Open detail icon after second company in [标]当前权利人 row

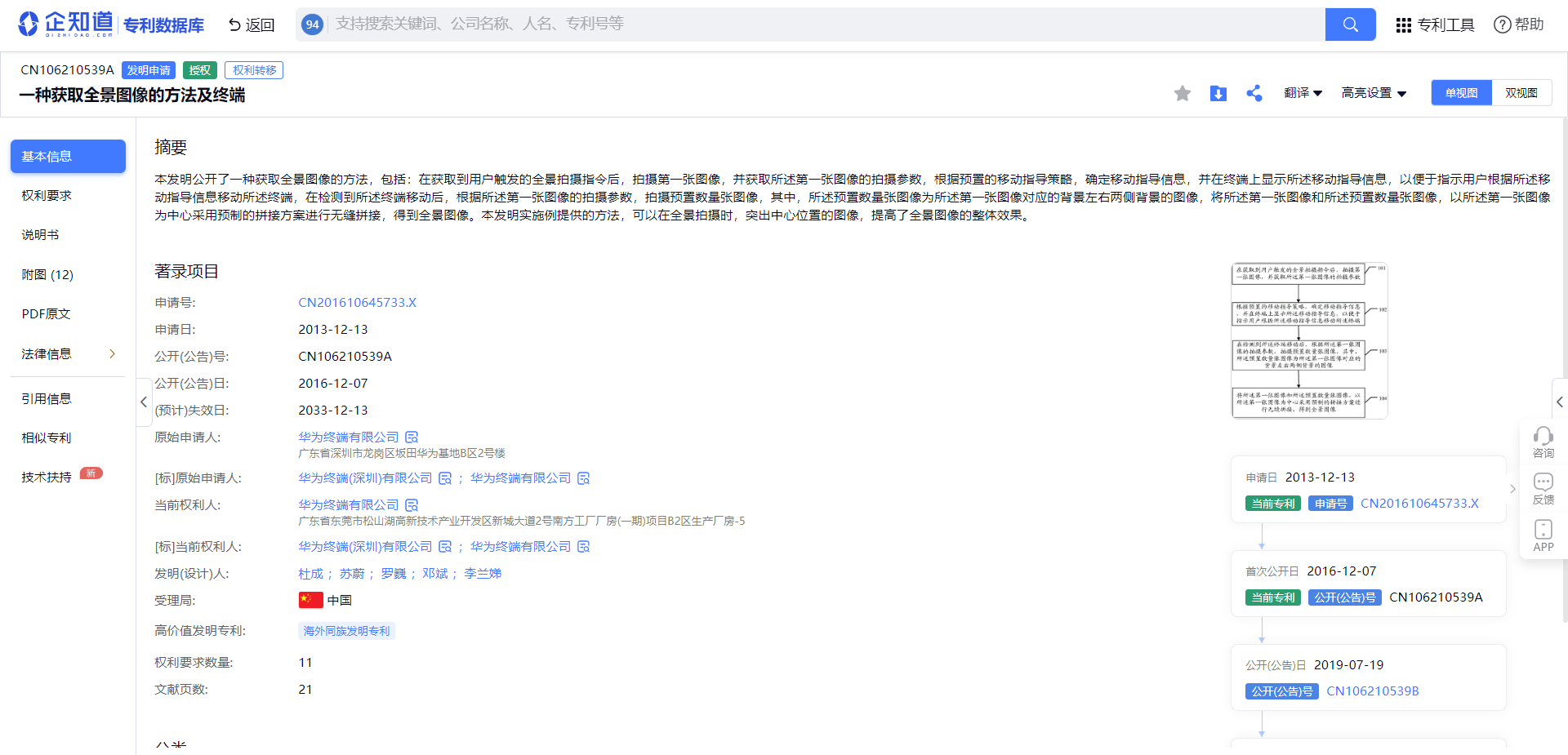click(583, 547)
